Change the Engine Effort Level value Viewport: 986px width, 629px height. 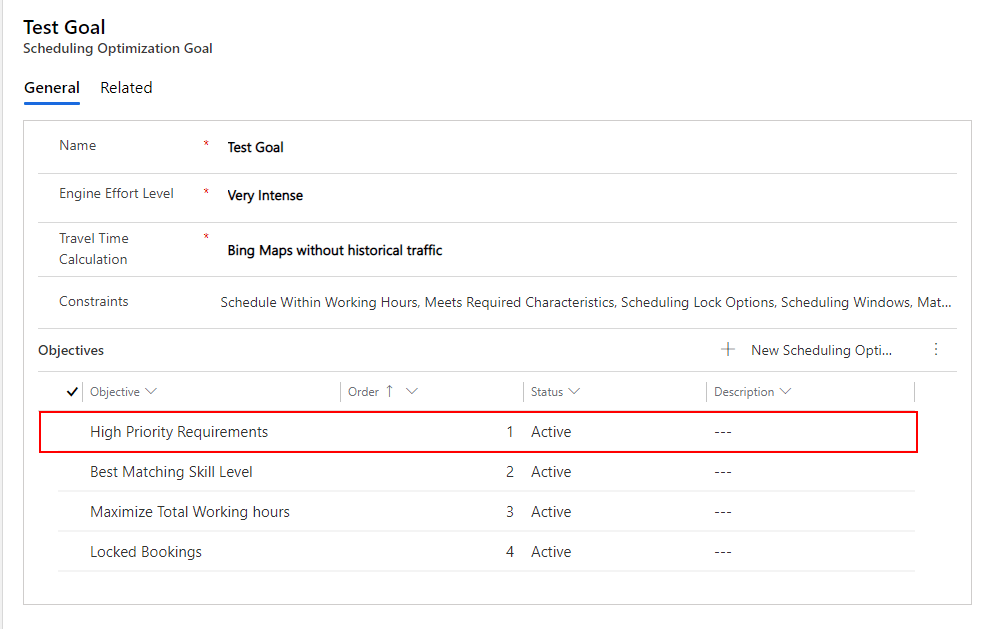[265, 196]
